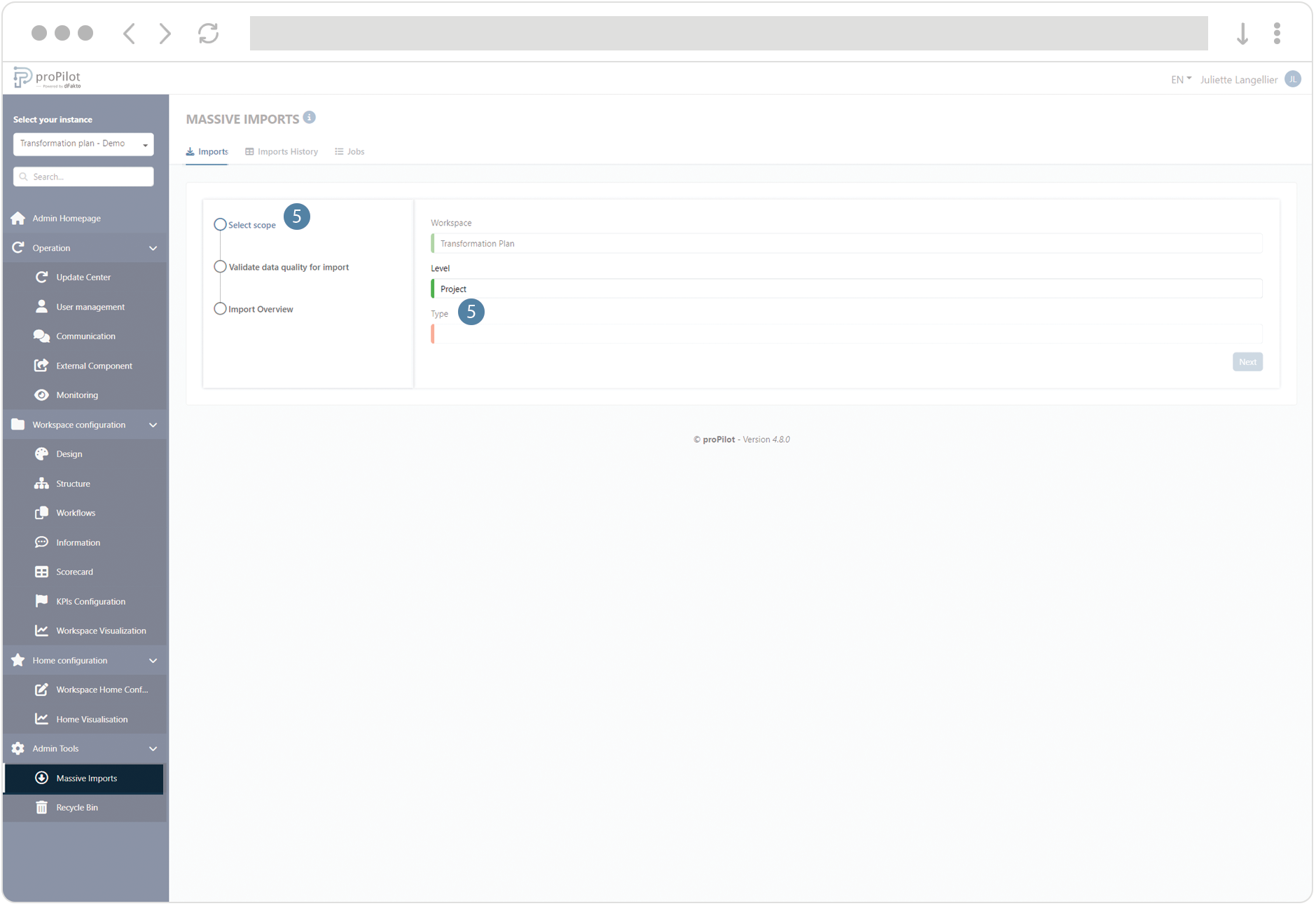Select the Import Overview step circle

pos(220,309)
